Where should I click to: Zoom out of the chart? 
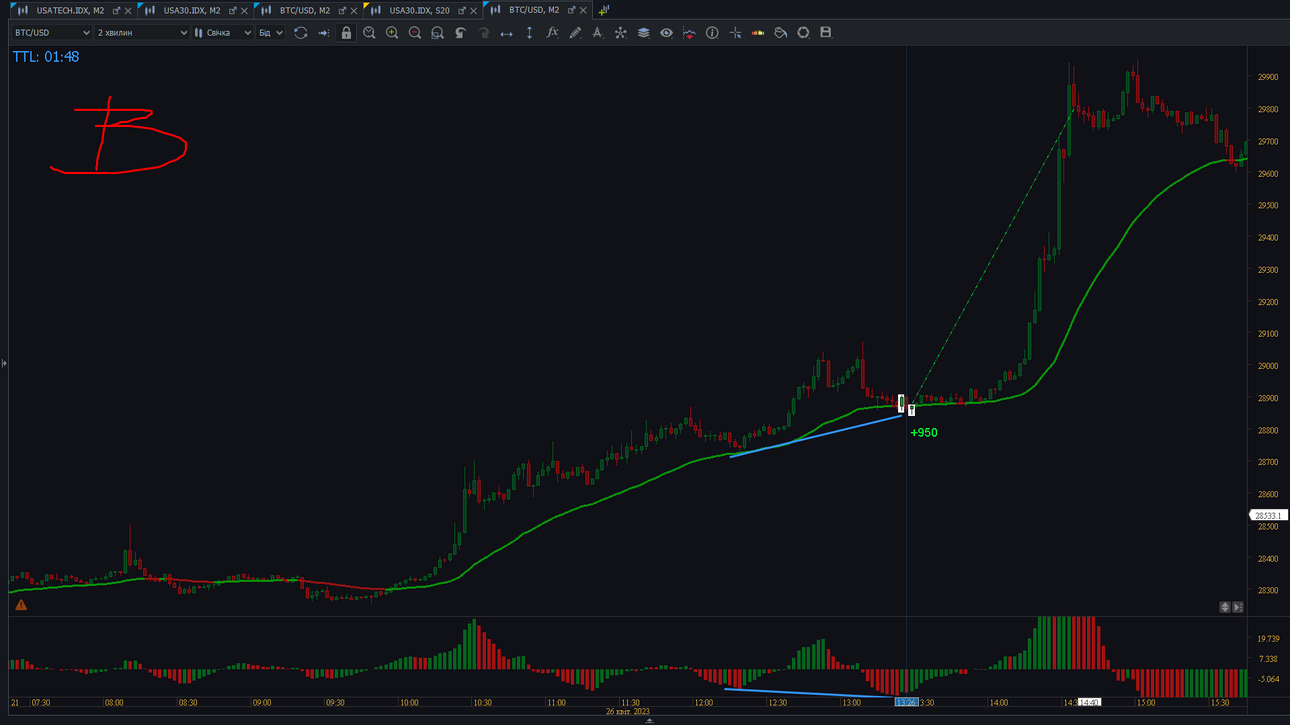click(415, 33)
